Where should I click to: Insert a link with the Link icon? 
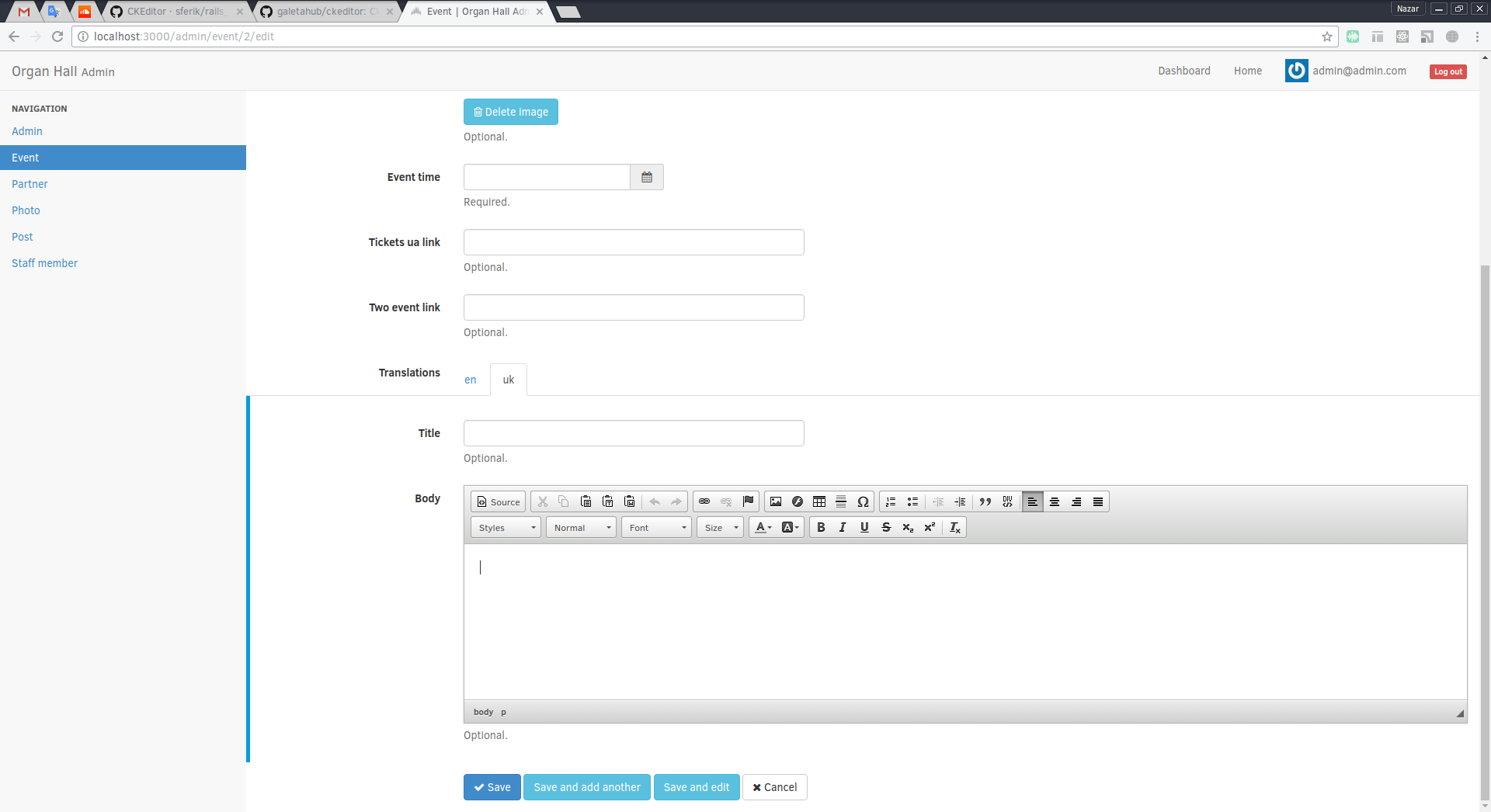tap(704, 501)
